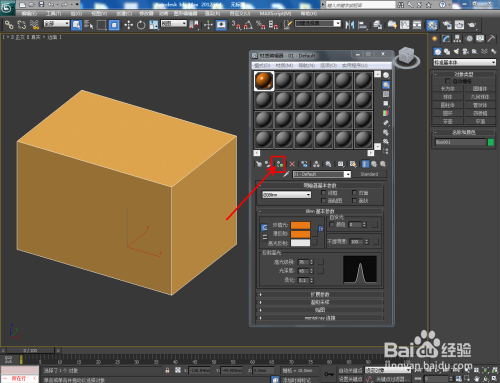Reset map with red X icon
This screenshot has height=383, width=500.
point(292,164)
